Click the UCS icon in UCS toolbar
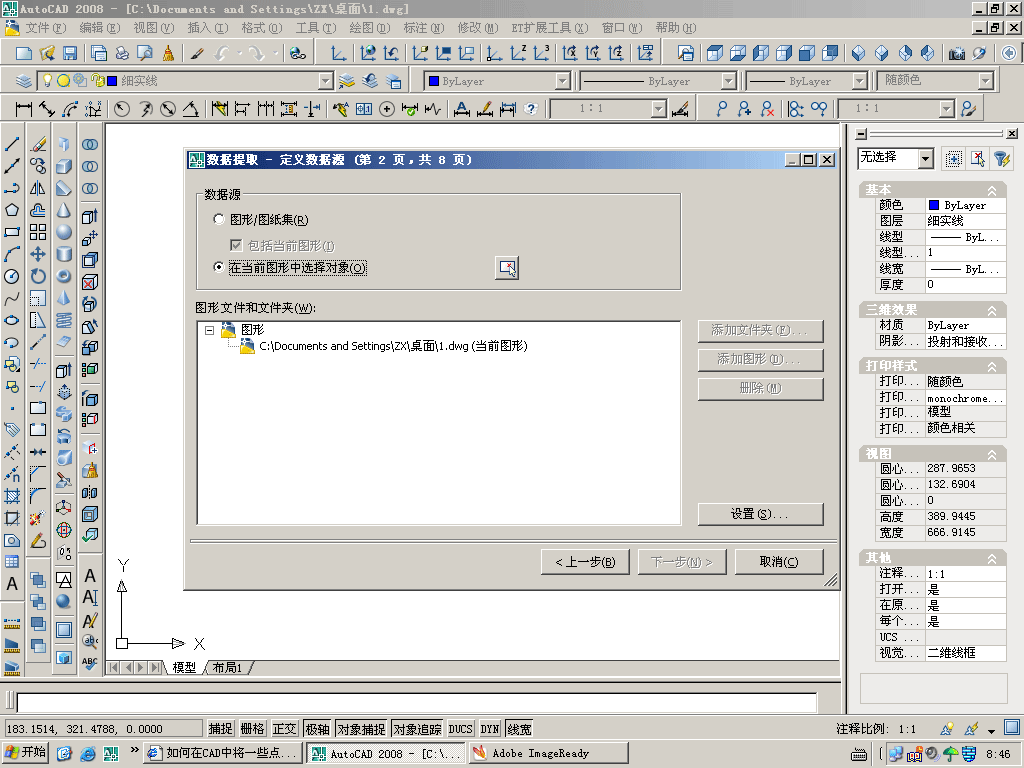 (338, 54)
